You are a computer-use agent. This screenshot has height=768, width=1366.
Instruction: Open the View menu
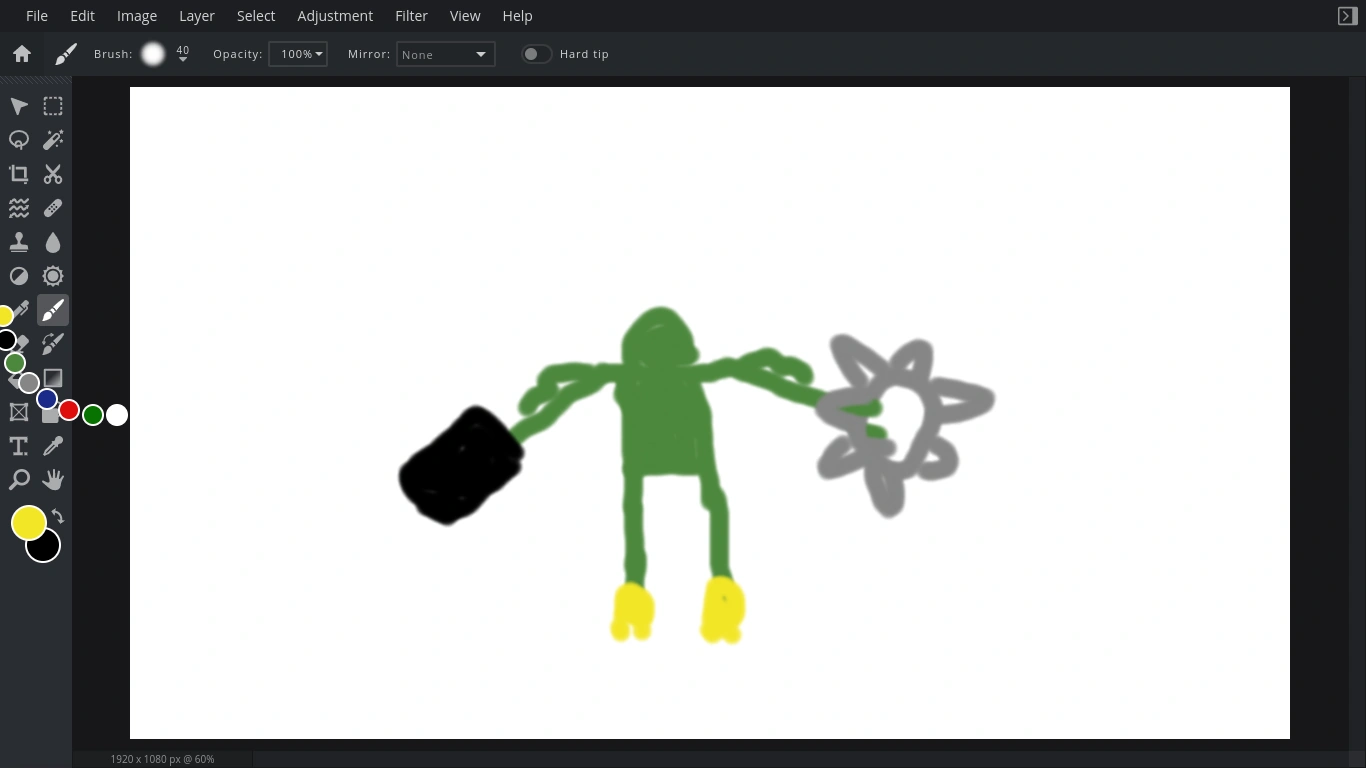(x=465, y=16)
